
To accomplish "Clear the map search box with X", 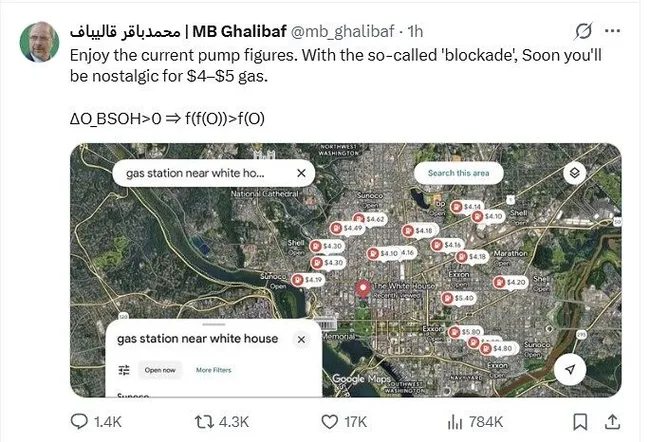I will (301, 173).
